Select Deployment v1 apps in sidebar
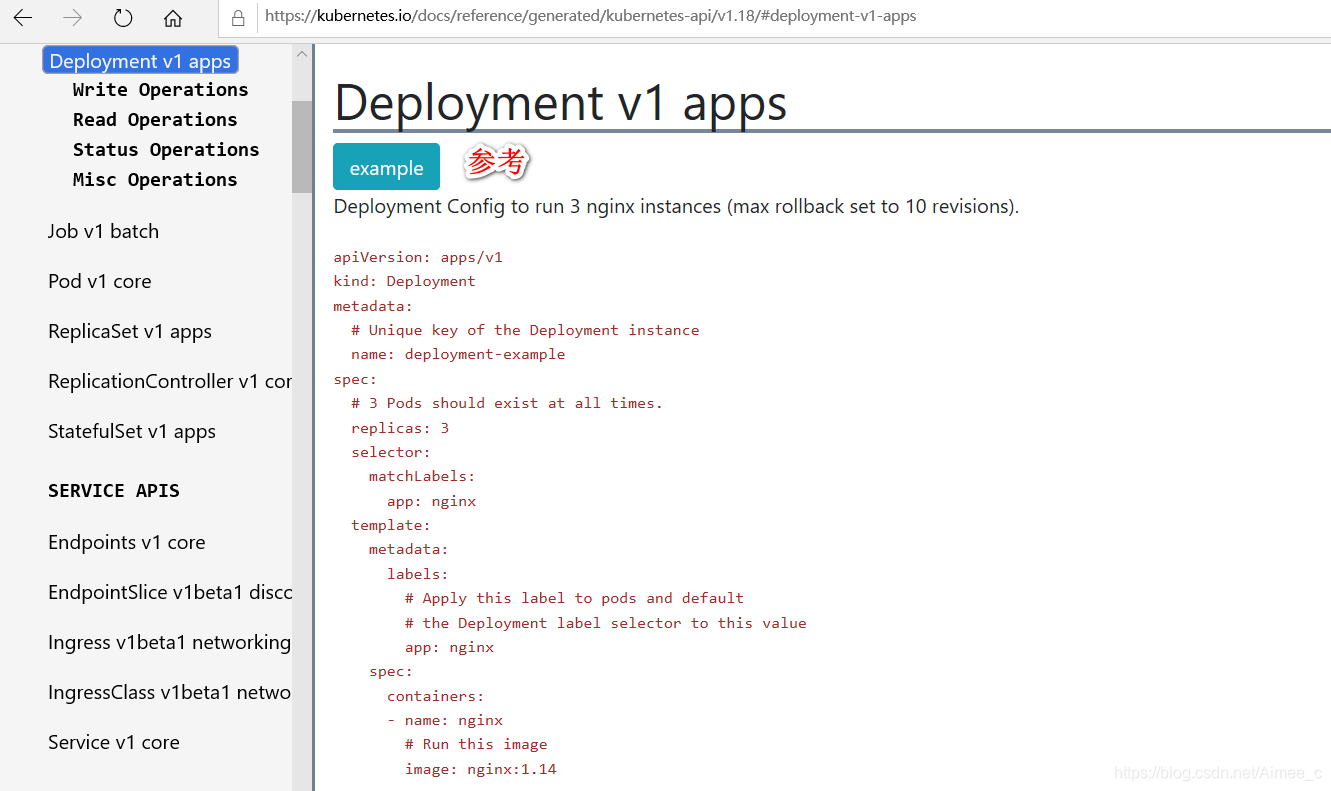 pos(140,61)
